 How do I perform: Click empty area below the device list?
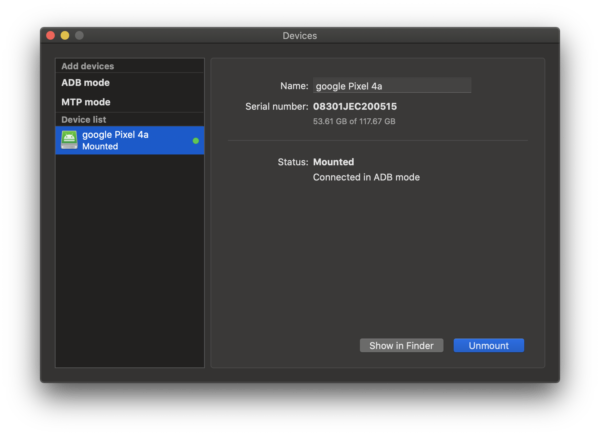pos(130,260)
